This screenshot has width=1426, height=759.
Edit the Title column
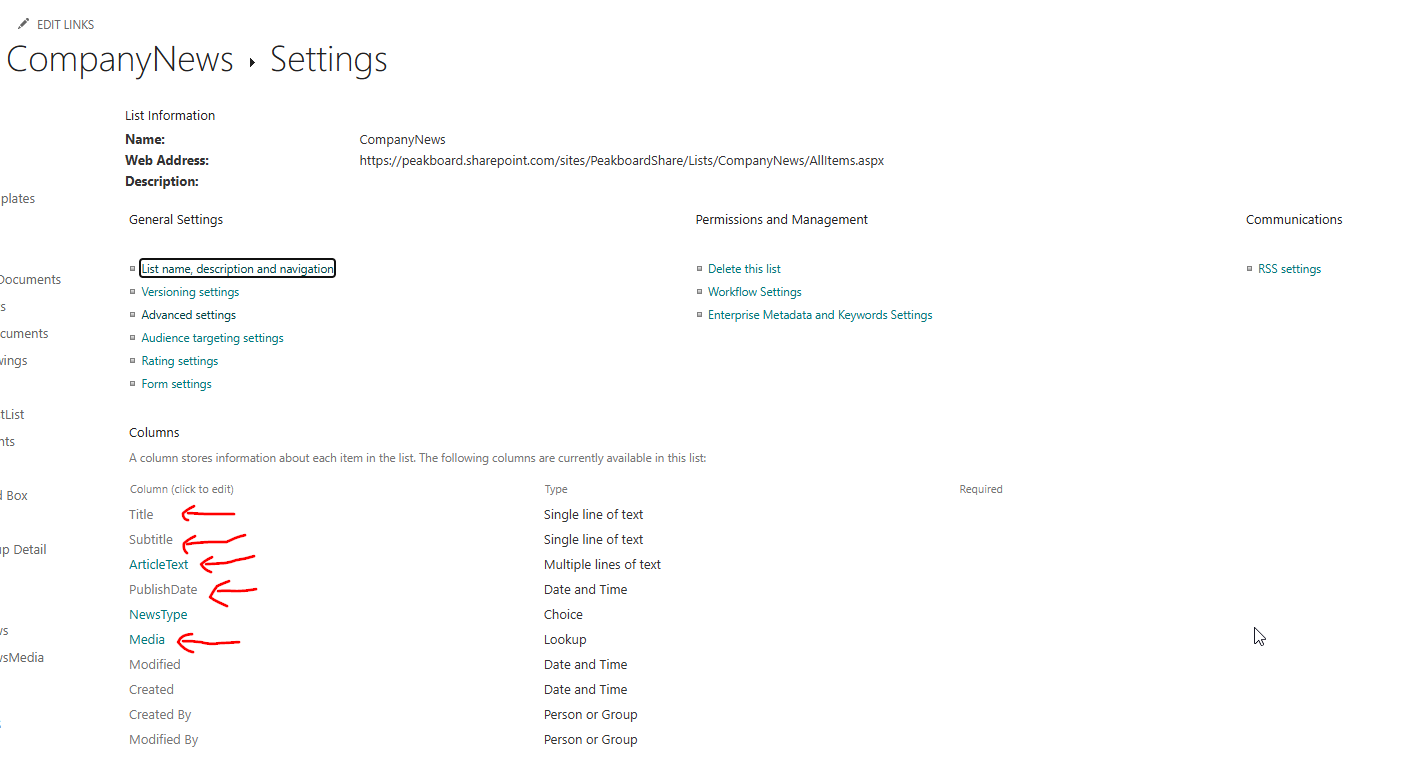pyautogui.click(x=141, y=514)
